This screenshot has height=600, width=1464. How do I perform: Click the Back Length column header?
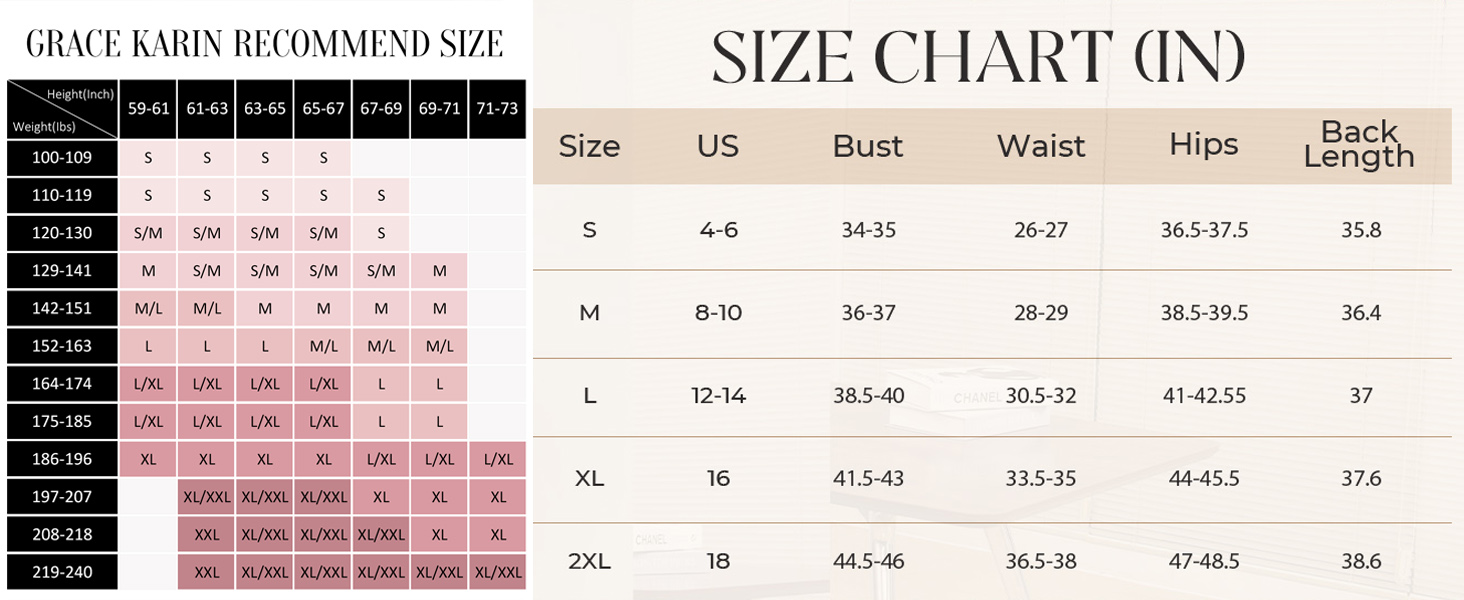(x=1359, y=144)
